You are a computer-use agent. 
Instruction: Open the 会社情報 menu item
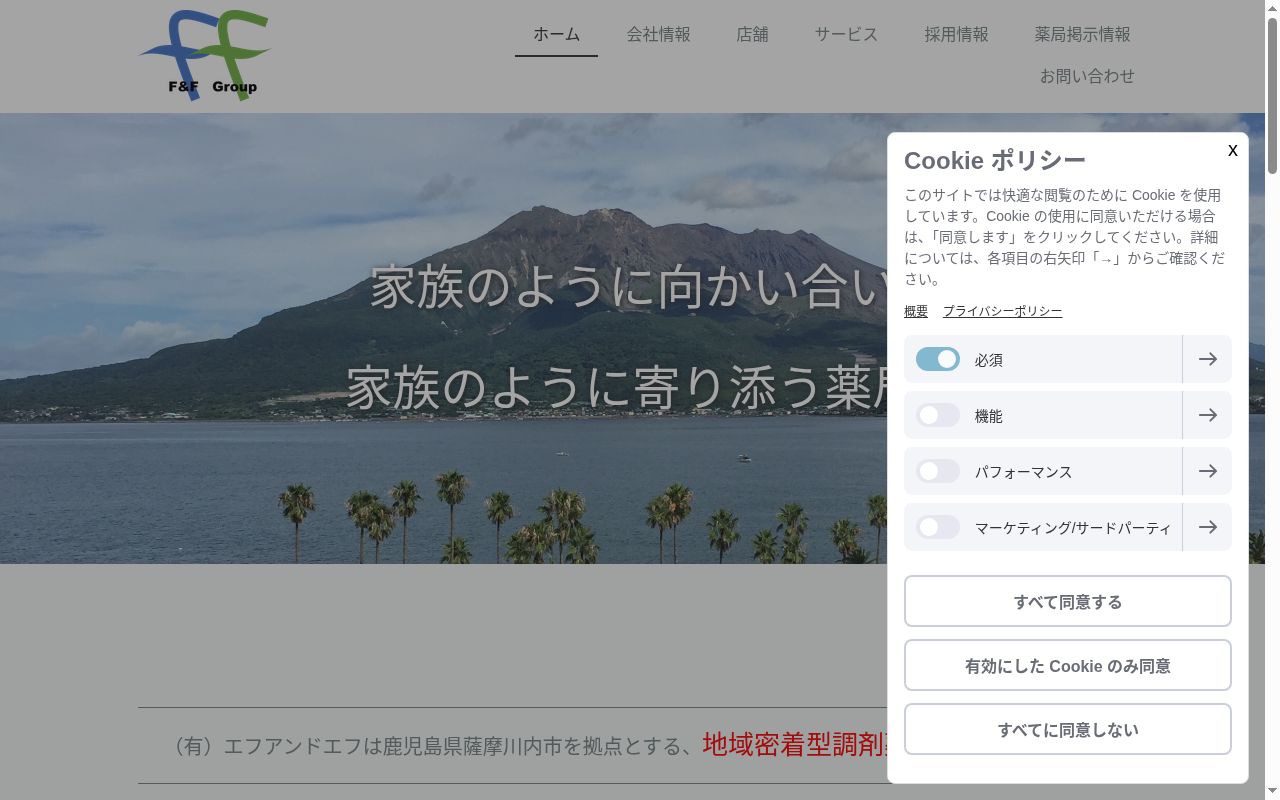658,34
